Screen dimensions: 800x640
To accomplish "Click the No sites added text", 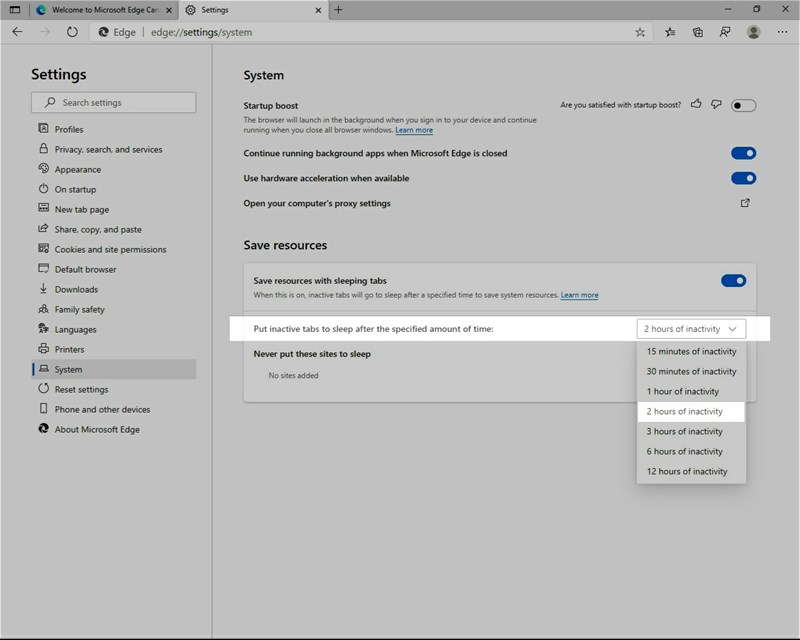I will tap(293, 375).
